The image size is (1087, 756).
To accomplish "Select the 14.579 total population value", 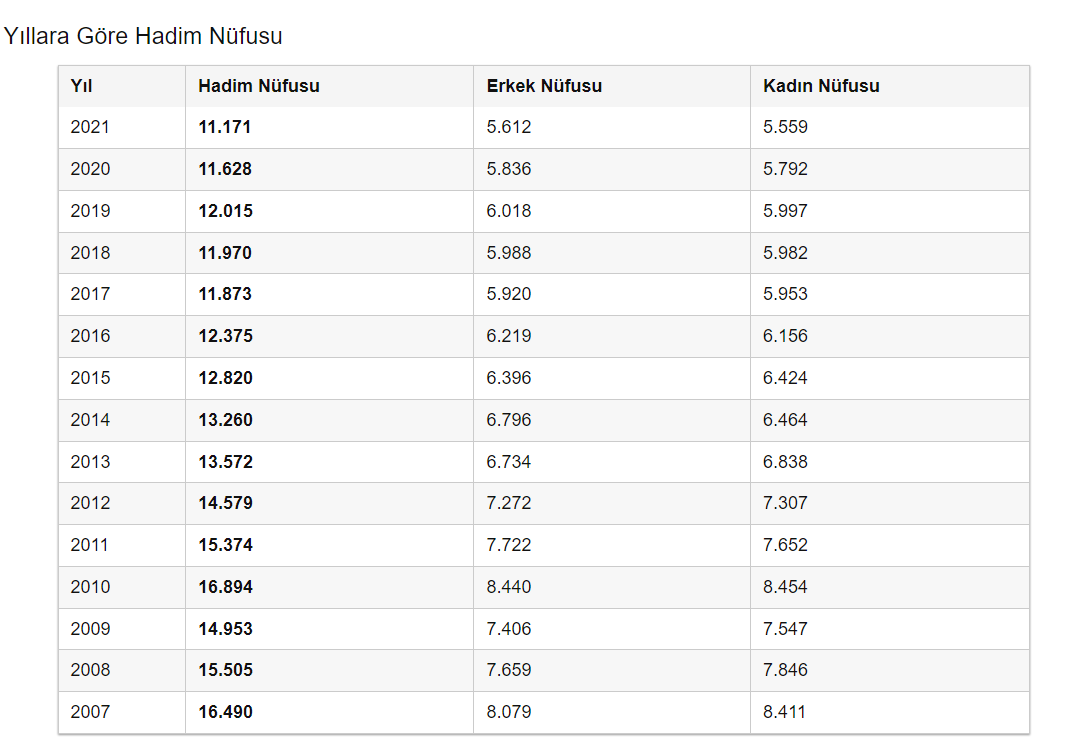I will 225,503.
